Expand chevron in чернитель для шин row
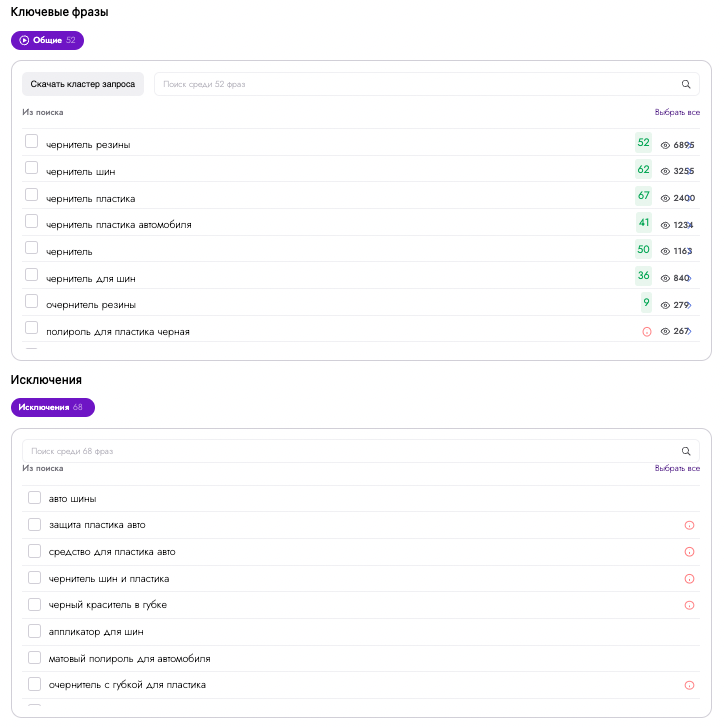Image resolution: width=724 pixels, height=727 pixels. tap(690, 278)
